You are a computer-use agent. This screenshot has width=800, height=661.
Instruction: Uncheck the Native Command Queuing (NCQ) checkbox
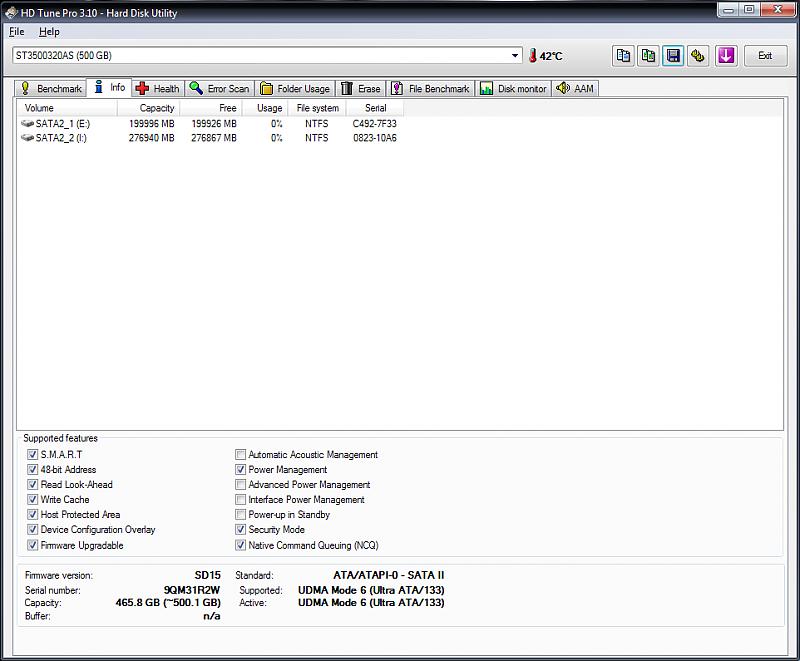pyautogui.click(x=240, y=545)
